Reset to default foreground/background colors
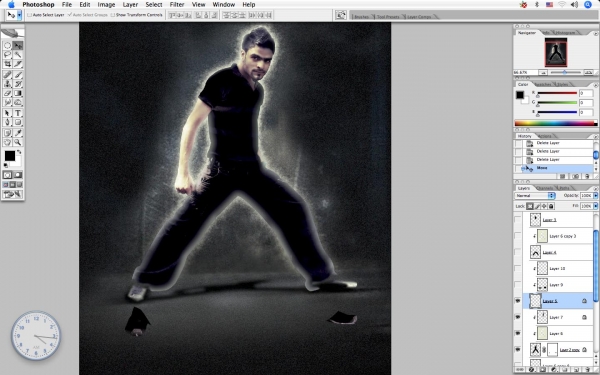600x375 pixels. 5,165
